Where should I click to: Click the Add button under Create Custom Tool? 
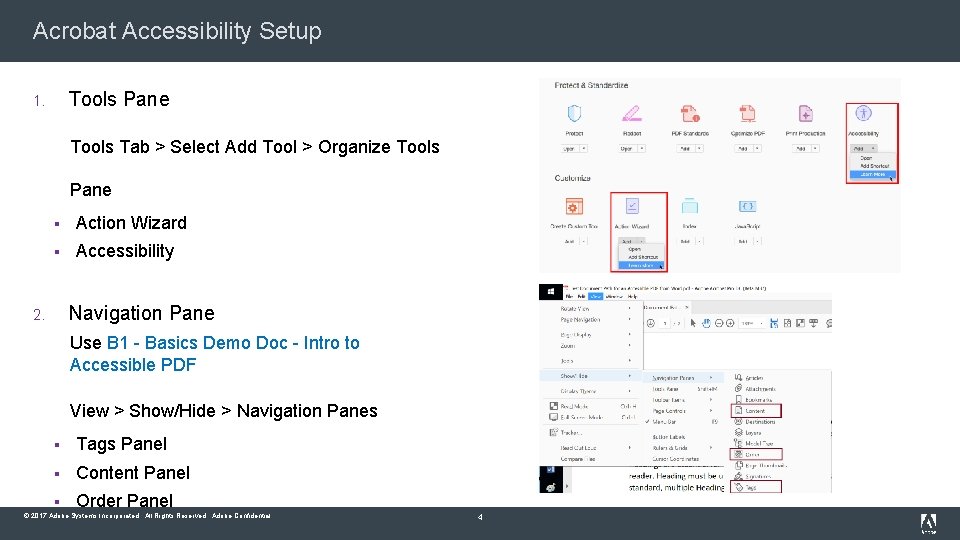click(569, 241)
